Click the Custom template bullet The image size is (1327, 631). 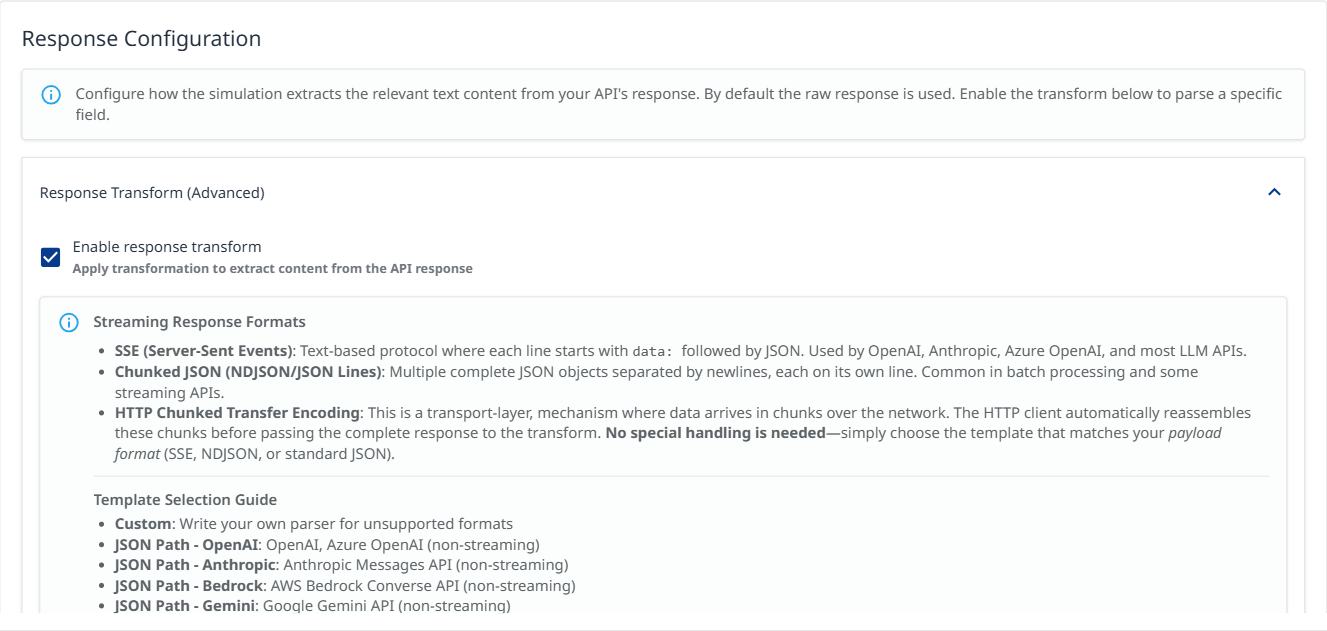tap(314, 524)
